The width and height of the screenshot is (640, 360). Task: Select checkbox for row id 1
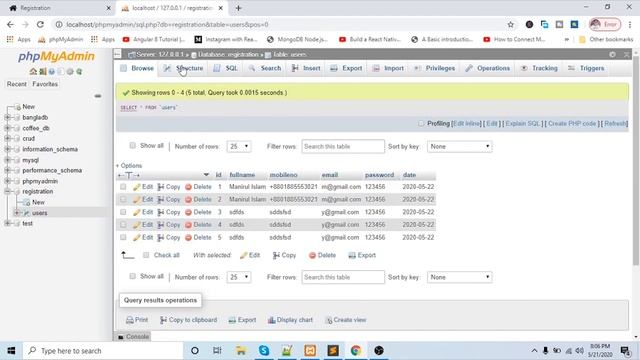click(x=123, y=187)
